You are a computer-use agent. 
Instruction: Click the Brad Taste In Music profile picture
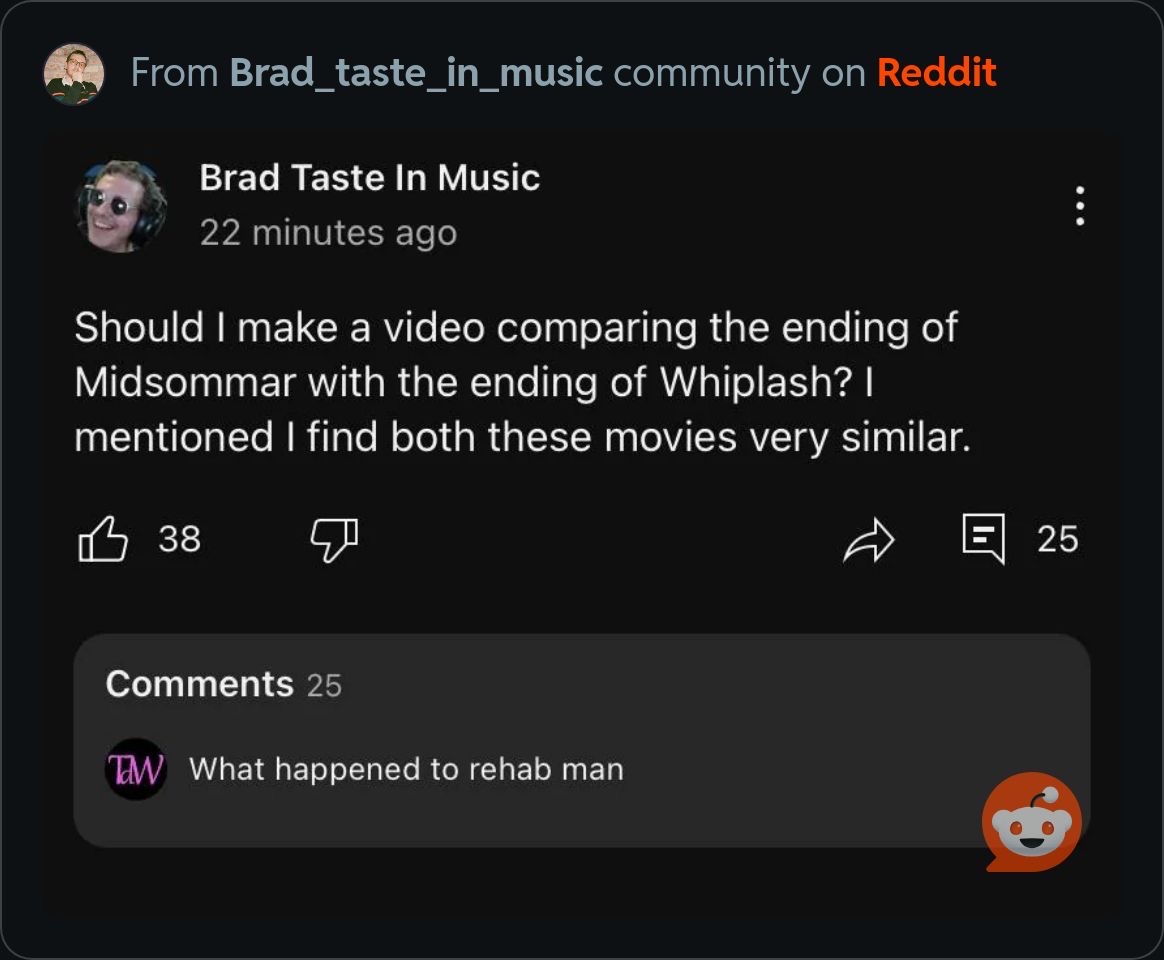(x=122, y=206)
